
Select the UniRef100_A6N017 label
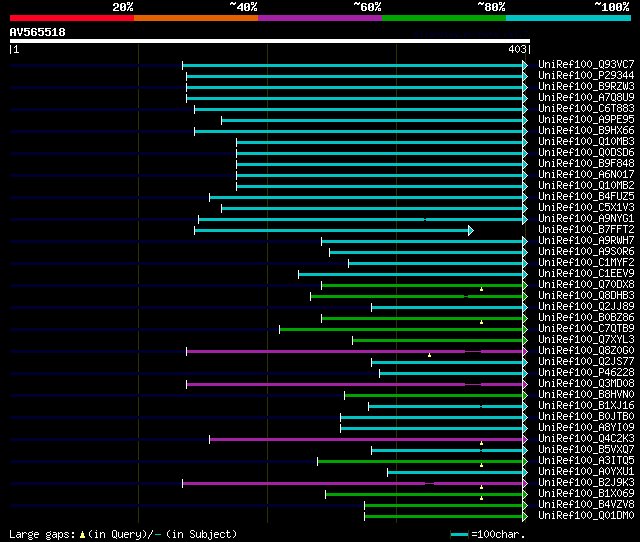(586, 175)
